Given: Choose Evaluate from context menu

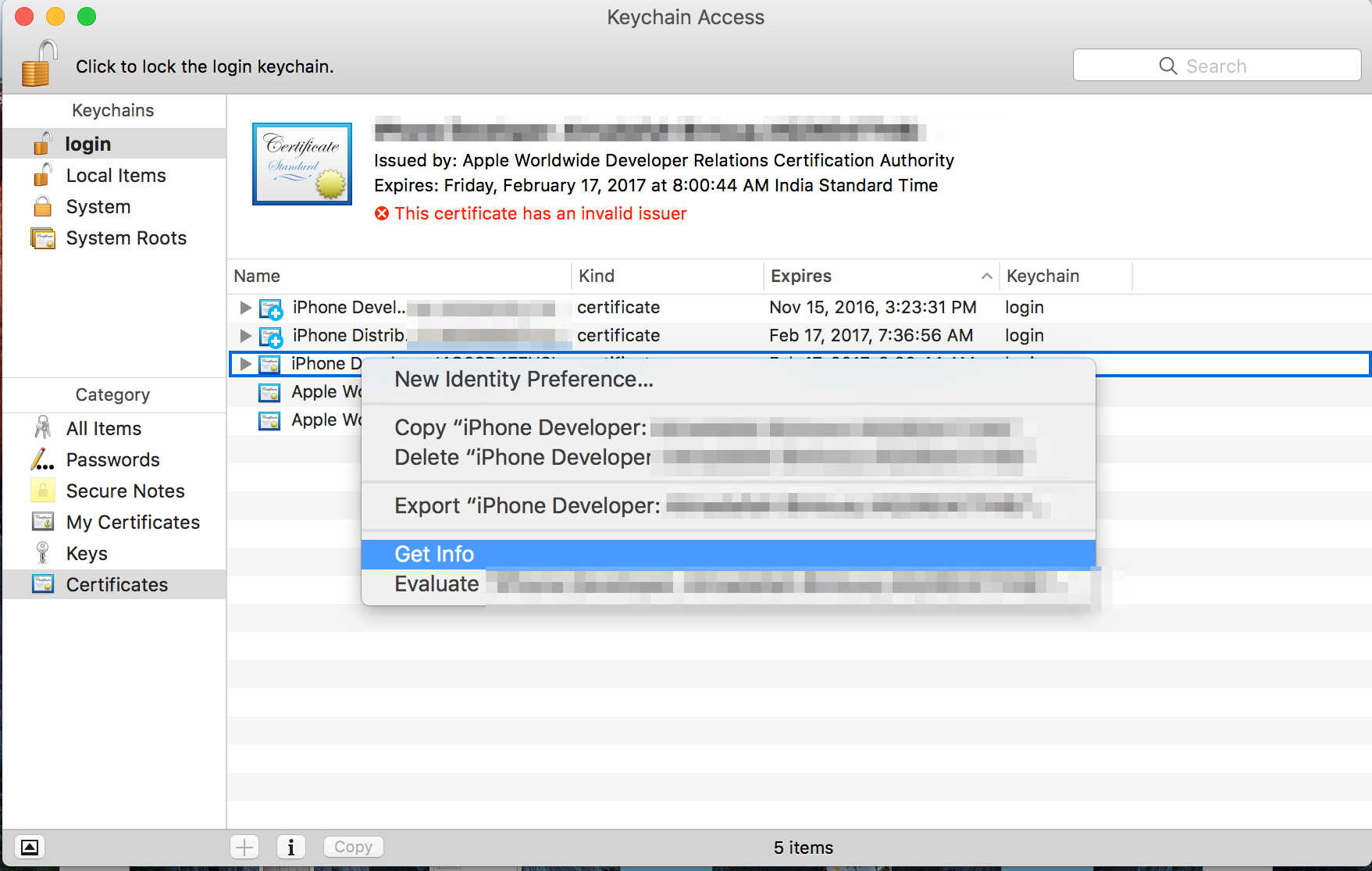Looking at the screenshot, I should tap(729, 584).
